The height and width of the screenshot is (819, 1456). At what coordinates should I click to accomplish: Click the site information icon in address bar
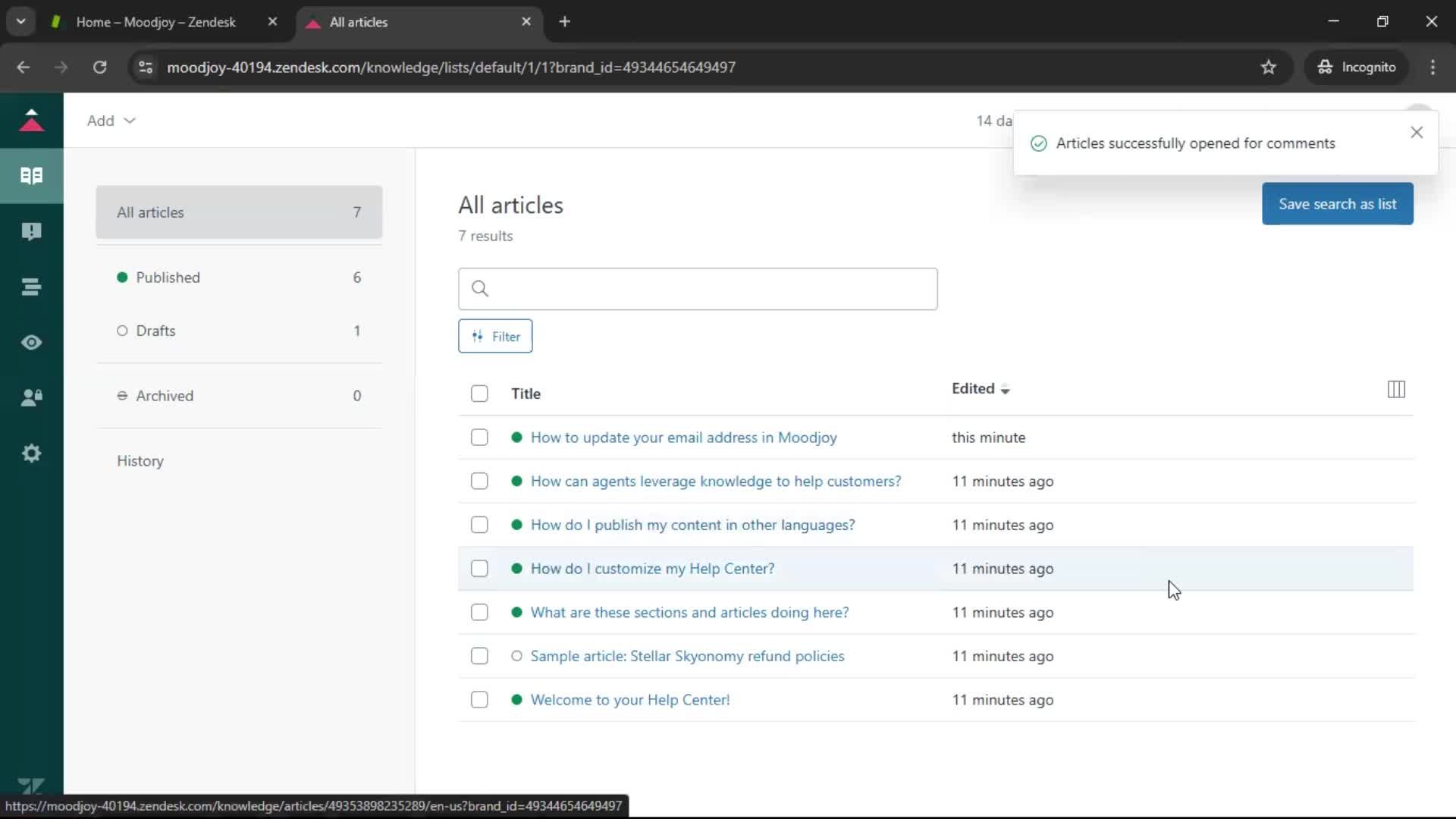[146, 67]
